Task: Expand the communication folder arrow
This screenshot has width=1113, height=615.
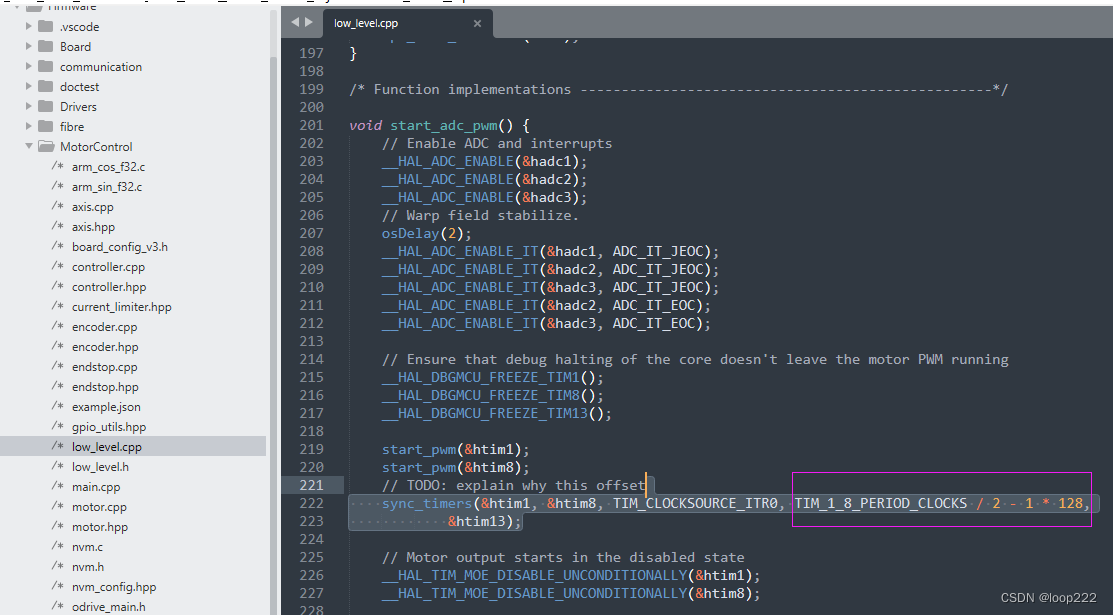Action: [28, 66]
